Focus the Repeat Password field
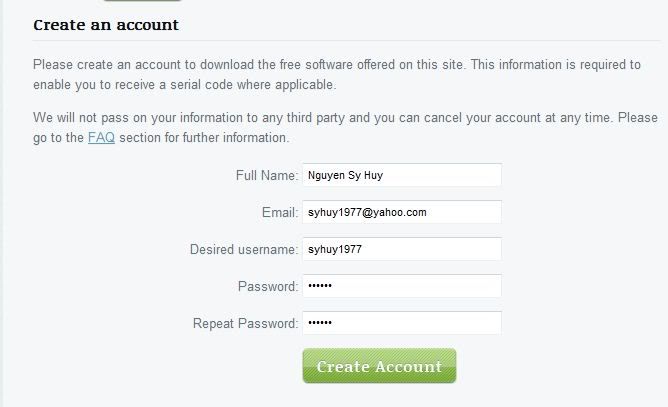 401,323
